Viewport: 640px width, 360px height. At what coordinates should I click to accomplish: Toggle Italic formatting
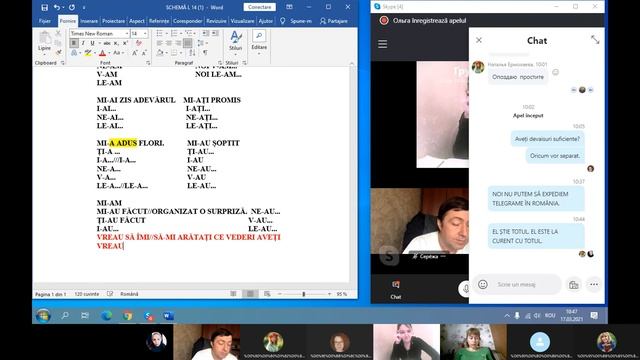coord(83,43)
